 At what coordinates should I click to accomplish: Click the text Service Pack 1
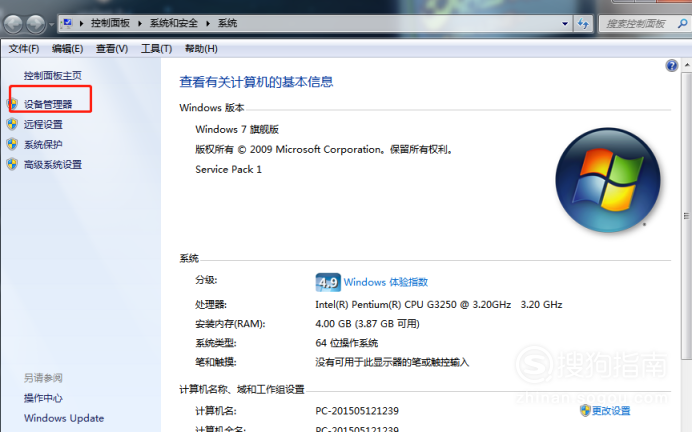(228, 169)
